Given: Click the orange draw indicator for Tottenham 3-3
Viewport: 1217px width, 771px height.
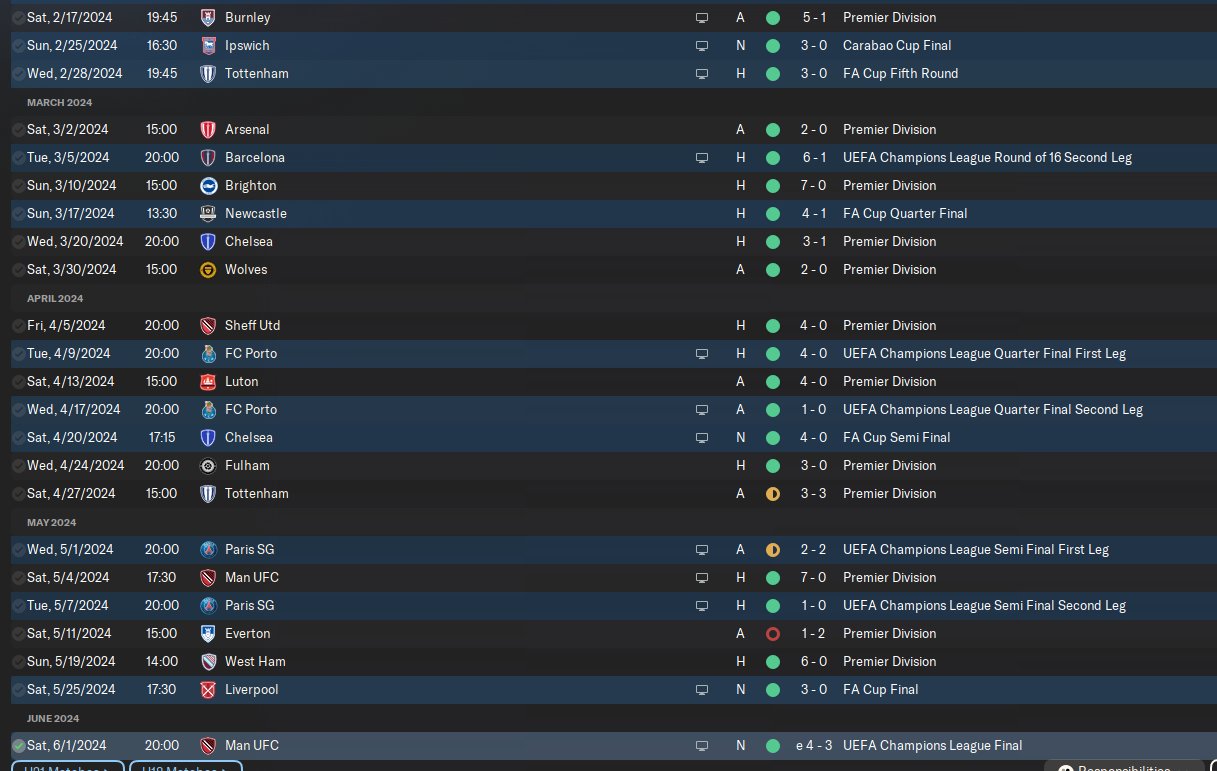Looking at the screenshot, I should (772, 493).
